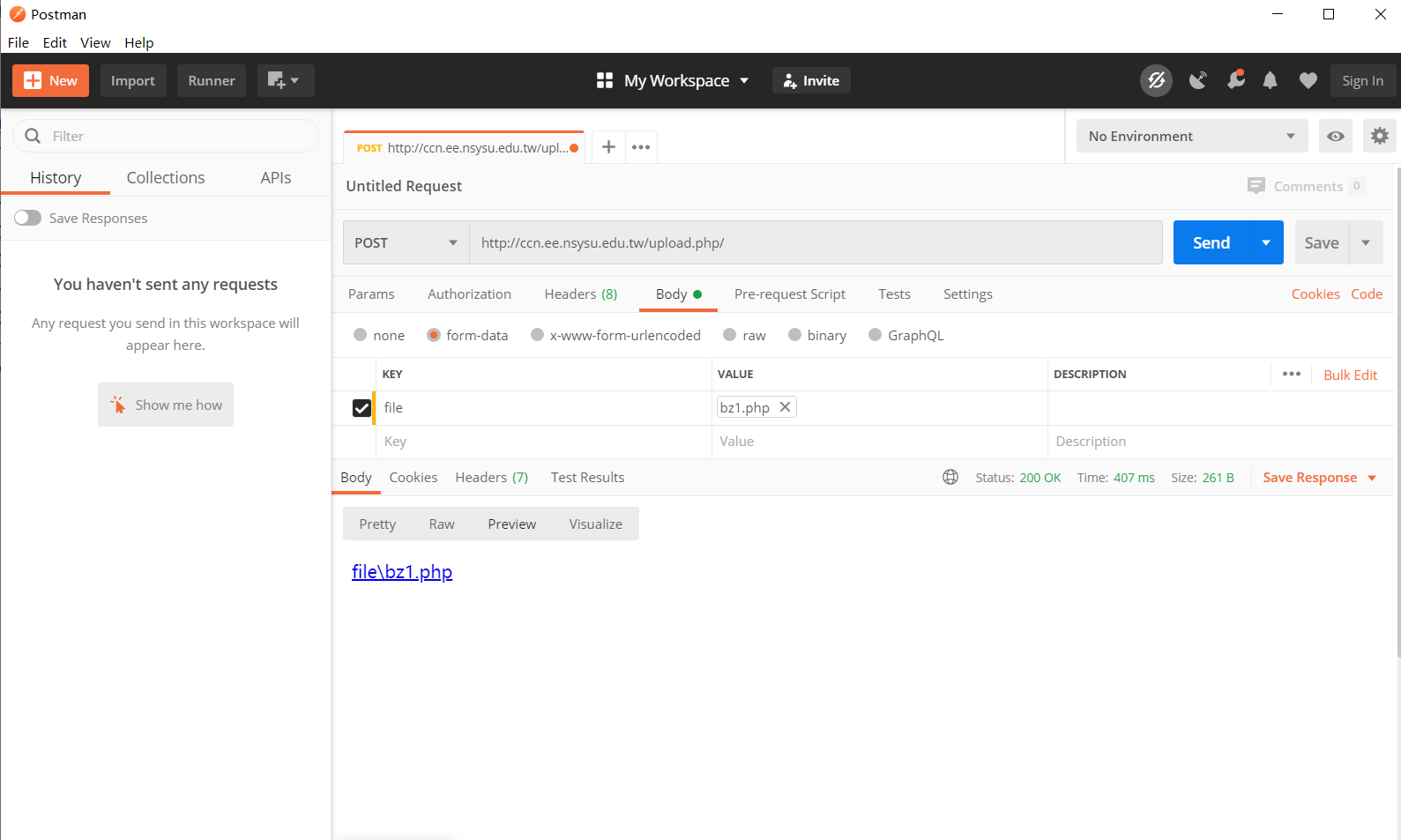Open manage environments gear icon
Viewport: 1401px width, 840px height.
1380,137
